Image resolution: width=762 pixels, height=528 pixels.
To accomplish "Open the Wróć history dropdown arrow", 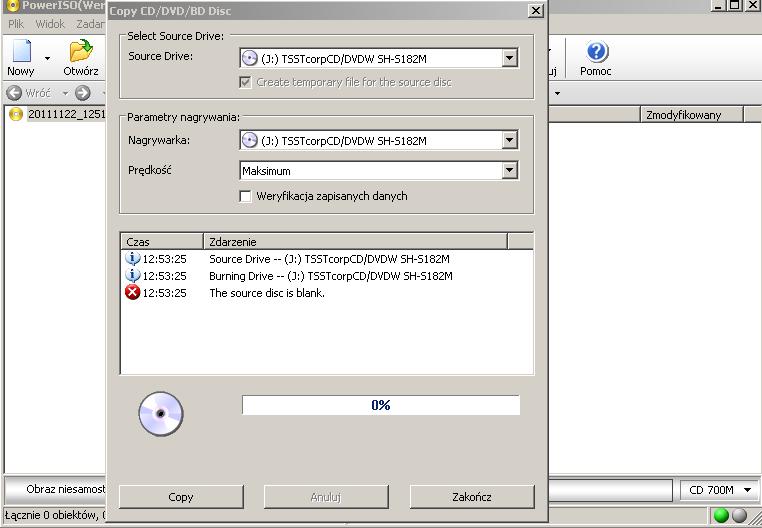I will click(x=65, y=93).
